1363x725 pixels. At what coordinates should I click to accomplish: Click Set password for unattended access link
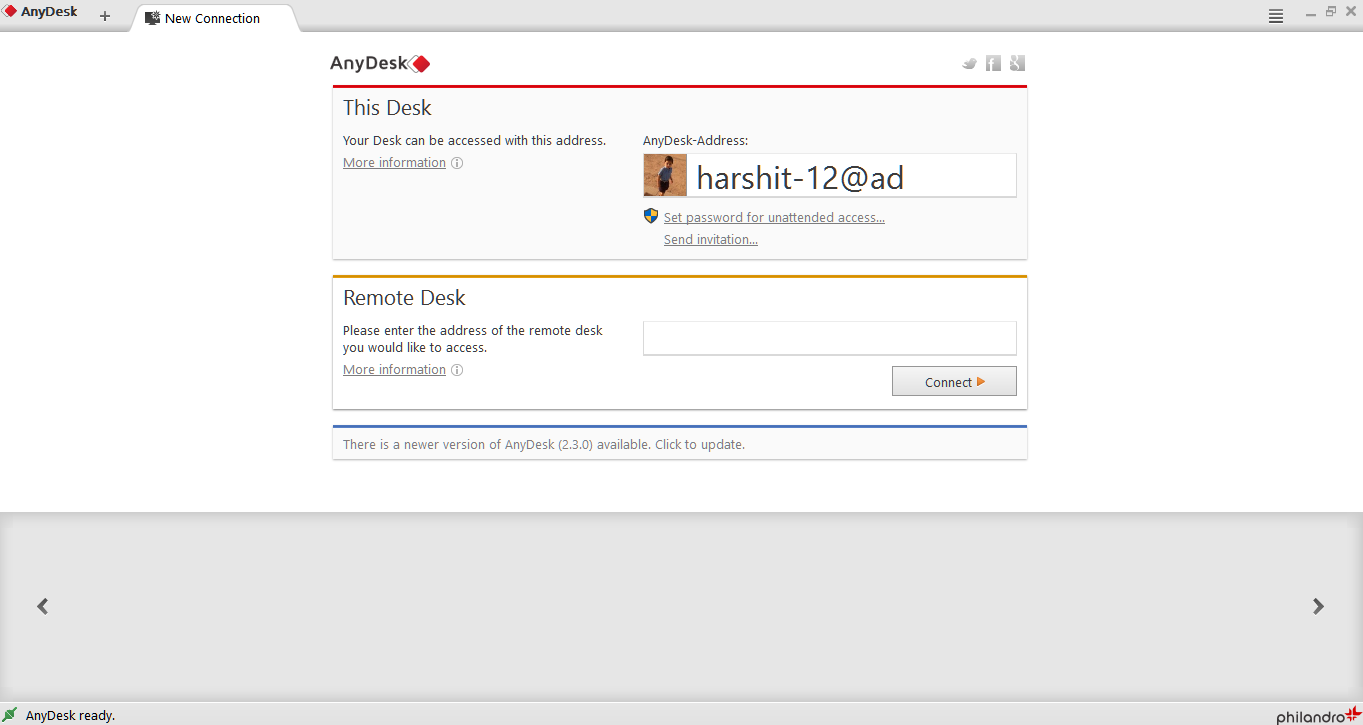tap(774, 217)
